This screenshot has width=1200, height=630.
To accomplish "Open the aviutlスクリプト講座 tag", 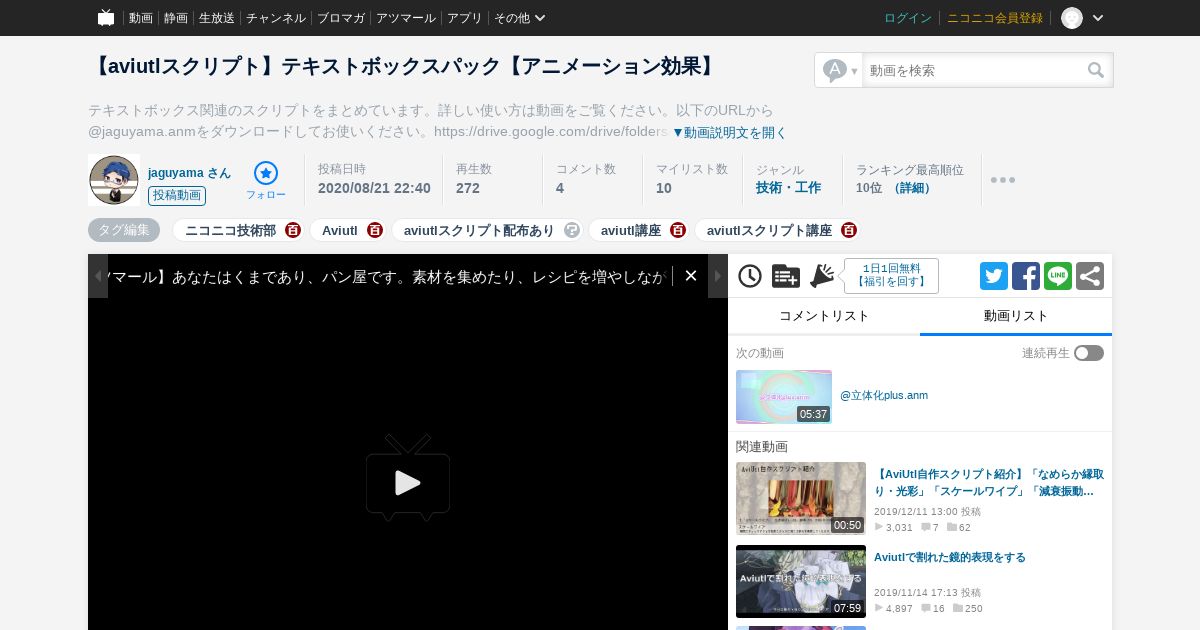I will pos(769,230).
